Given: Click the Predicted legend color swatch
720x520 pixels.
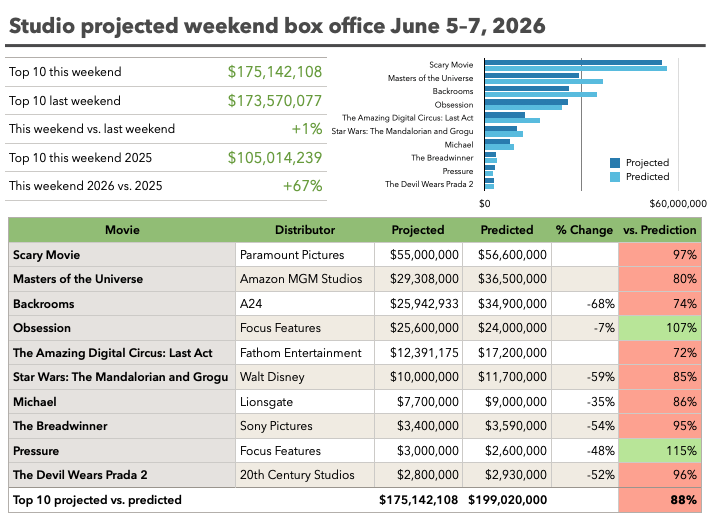Looking at the screenshot, I should point(614,177).
